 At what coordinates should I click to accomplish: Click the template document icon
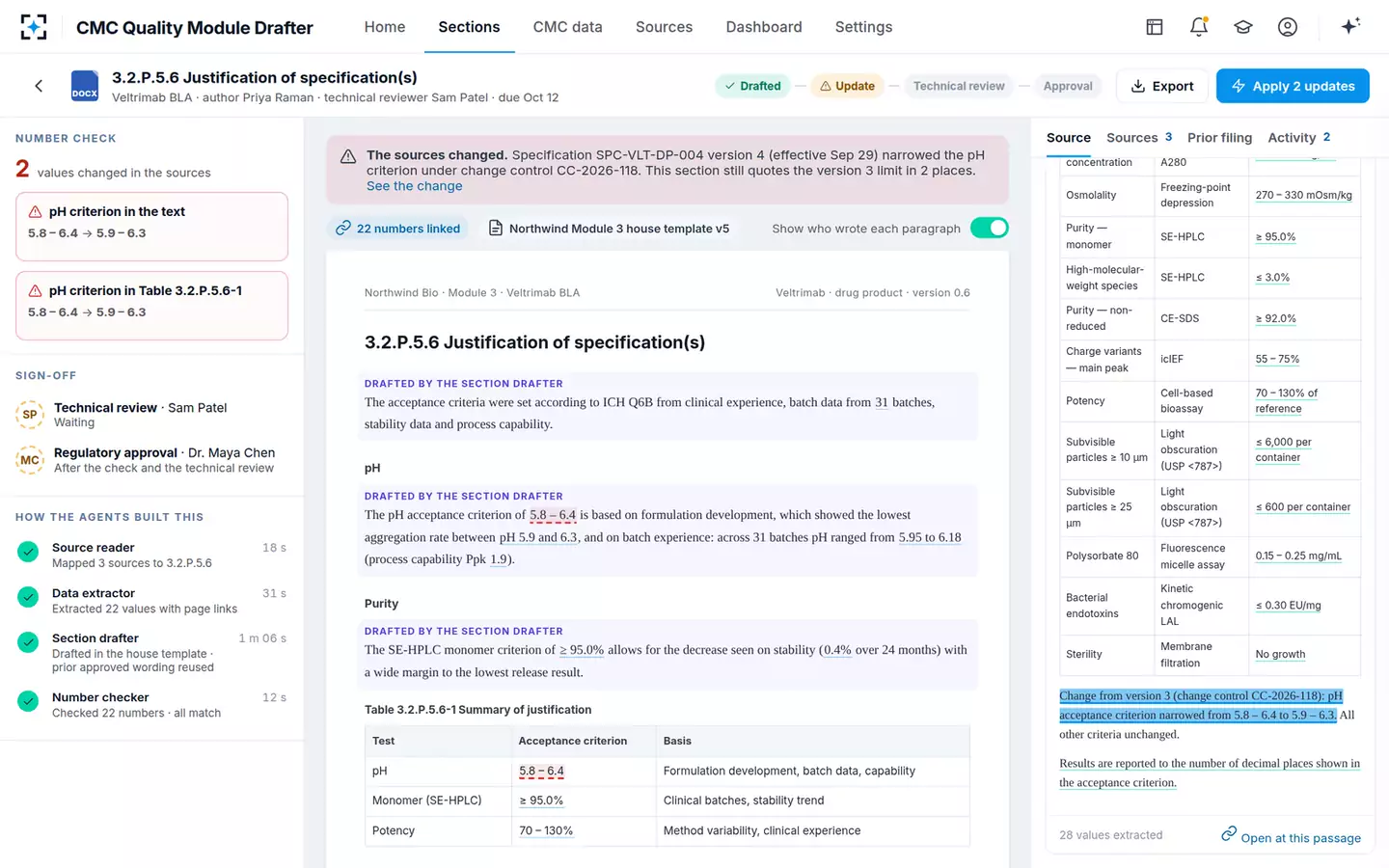click(x=496, y=229)
